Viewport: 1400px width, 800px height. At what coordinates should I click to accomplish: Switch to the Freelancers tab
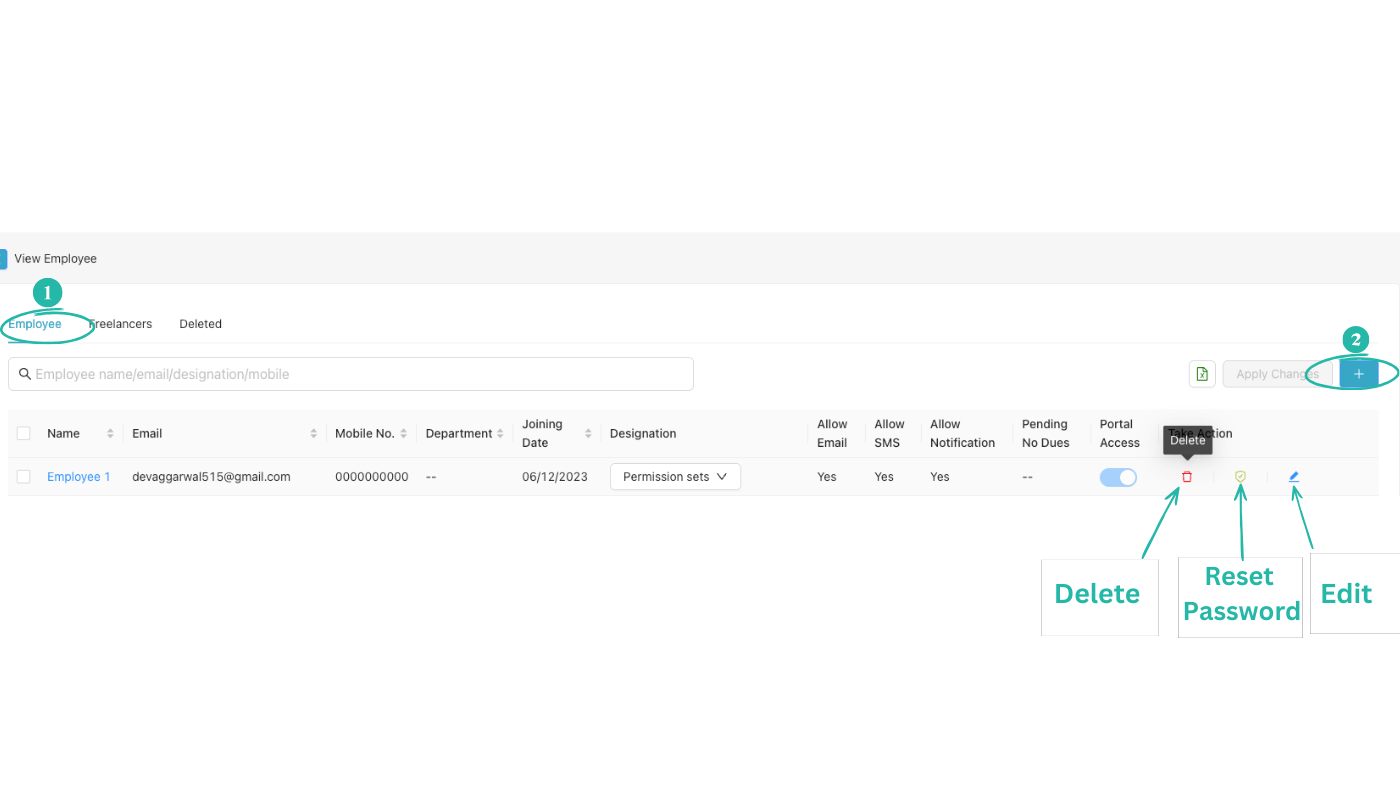pyautogui.click(x=120, y=323)
